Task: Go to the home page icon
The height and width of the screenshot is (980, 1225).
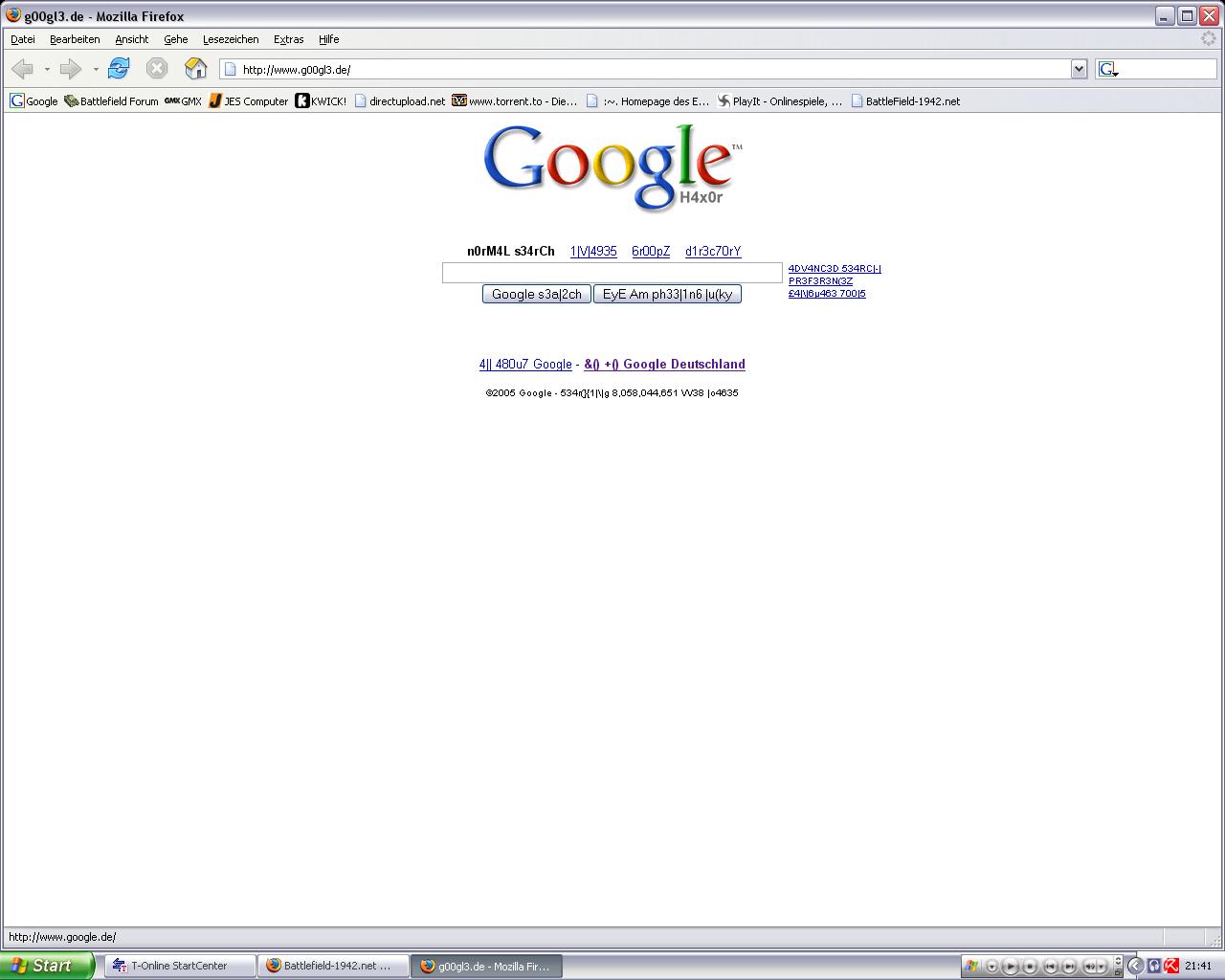Action: tap(195, 69)
